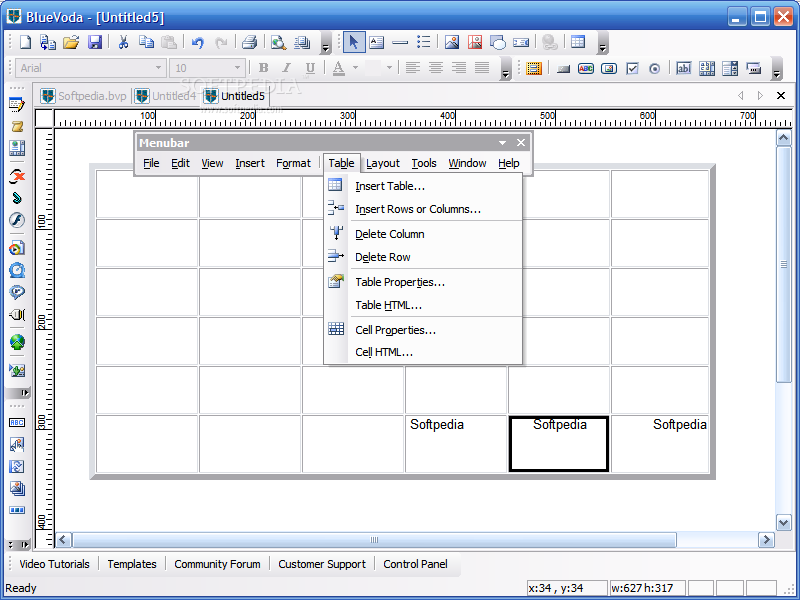Image resolution: width=800 pixels, height=600 pixels.
Task: Click the New page icon in toolbar
Action: (26, 42)
